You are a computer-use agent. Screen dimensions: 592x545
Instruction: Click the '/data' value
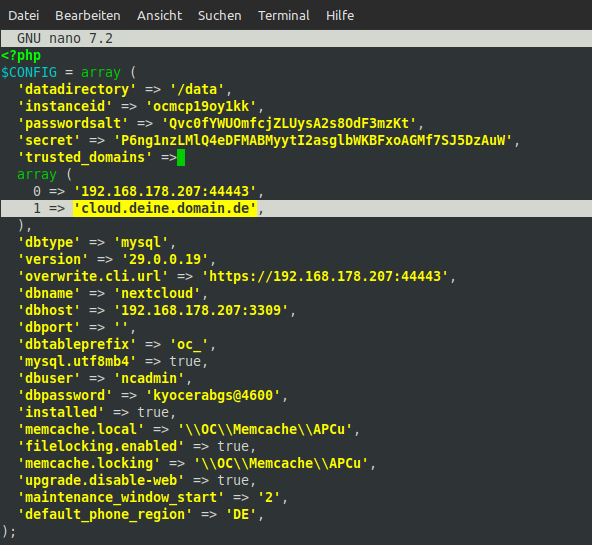coord(197,89)
